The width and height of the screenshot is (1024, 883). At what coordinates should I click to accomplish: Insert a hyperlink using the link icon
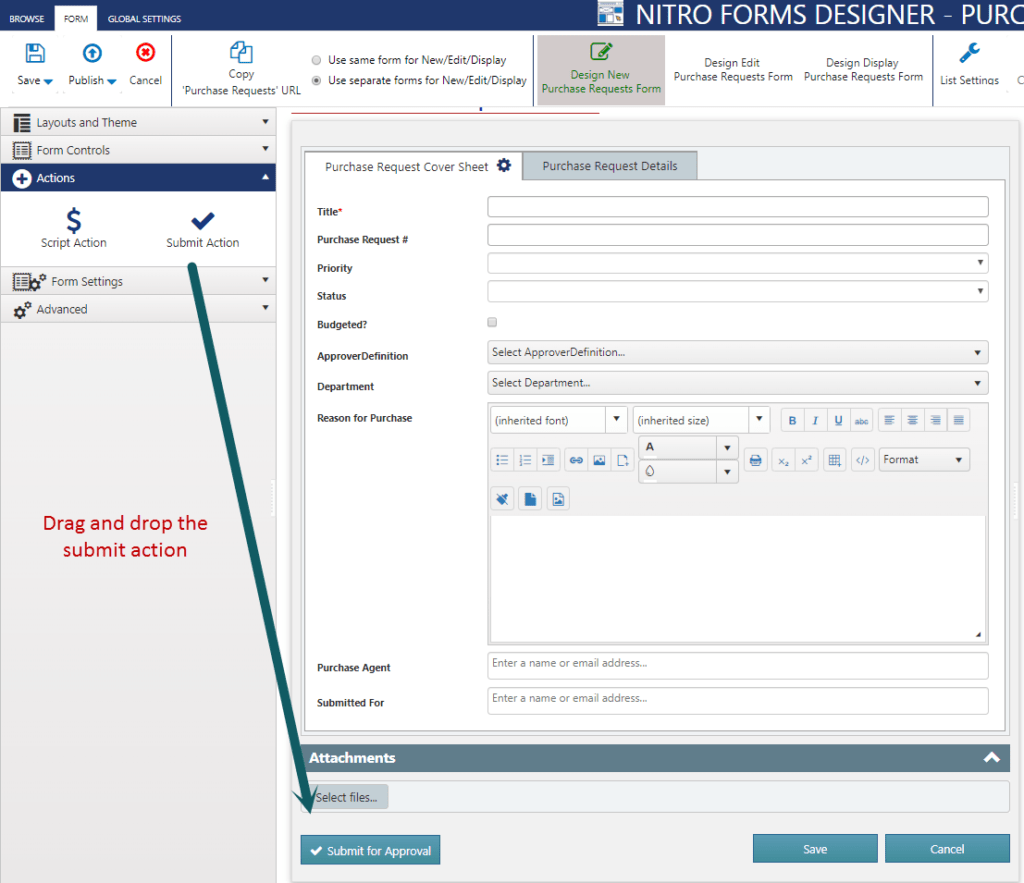coord(578,459)
